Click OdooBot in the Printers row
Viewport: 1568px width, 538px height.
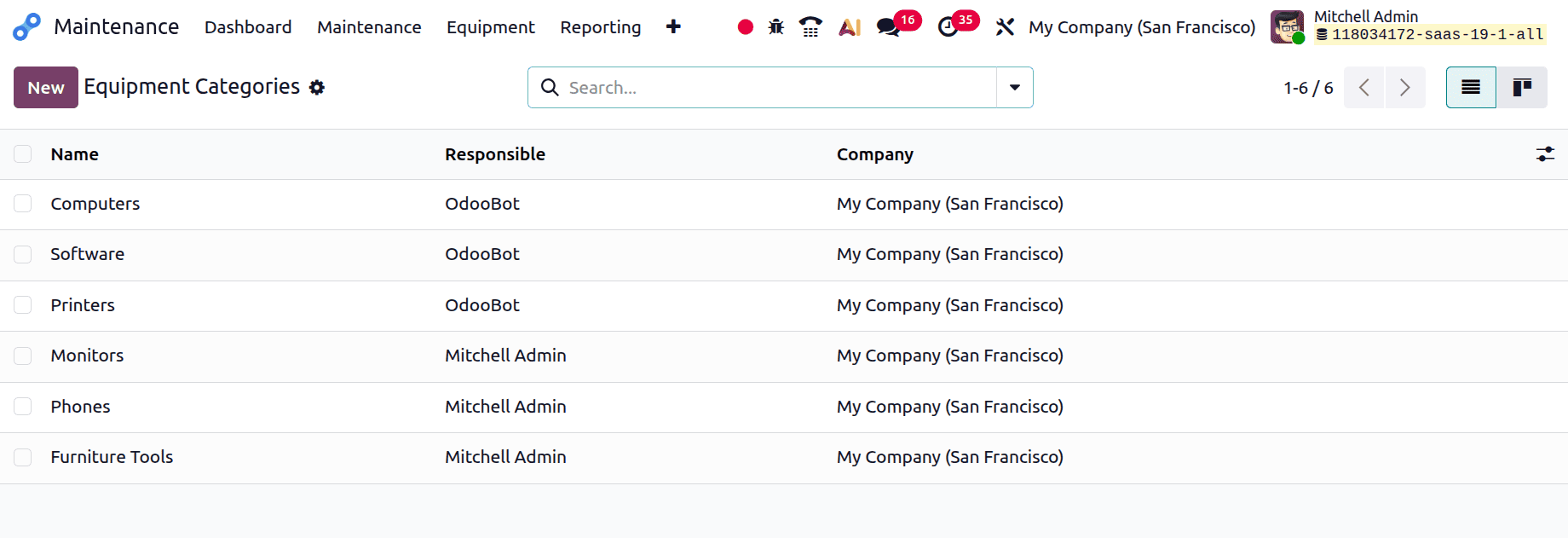482,305
